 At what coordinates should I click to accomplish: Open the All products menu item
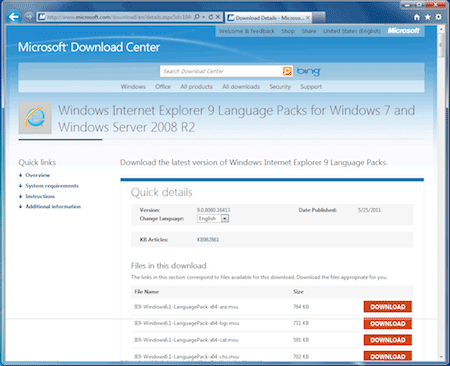coord(196,87)
